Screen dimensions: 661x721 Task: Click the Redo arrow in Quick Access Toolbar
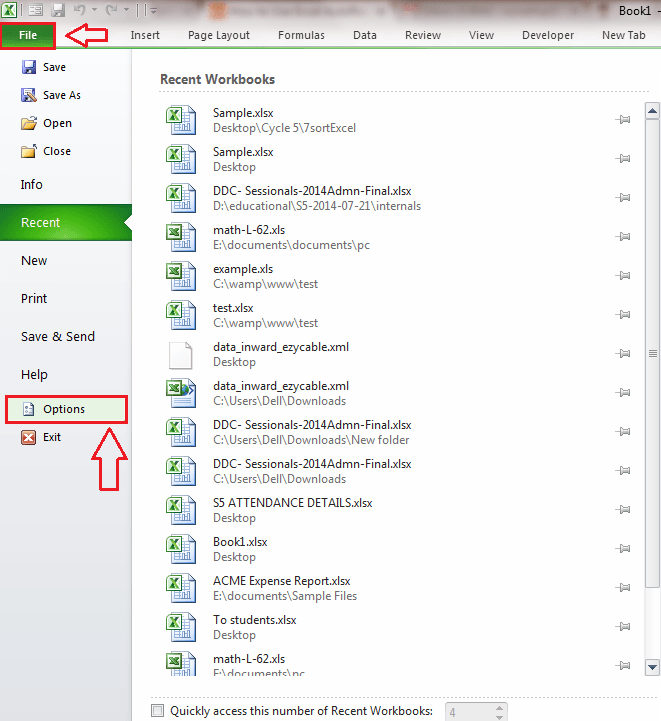pos(111,10)
